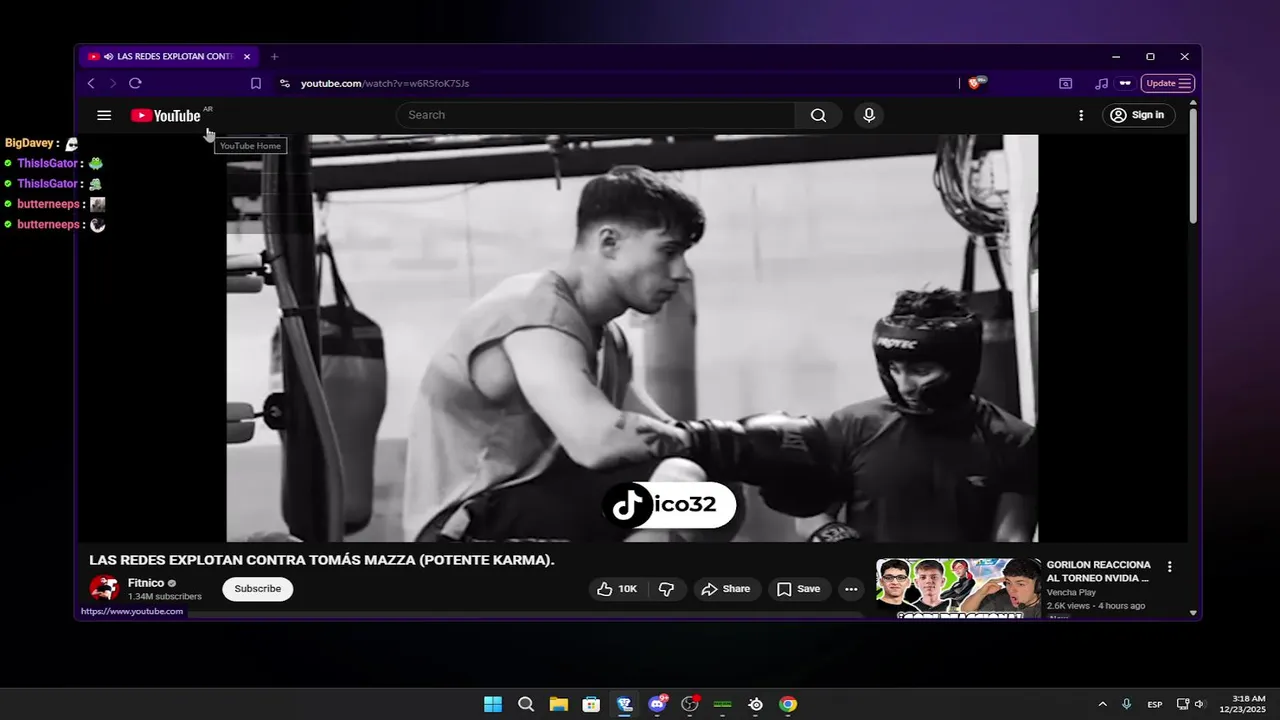Image resolution: width=1280 pixels, height=720 pixels.
Task: Open Microsoft Store from taskbar
Action: (591, 704)
